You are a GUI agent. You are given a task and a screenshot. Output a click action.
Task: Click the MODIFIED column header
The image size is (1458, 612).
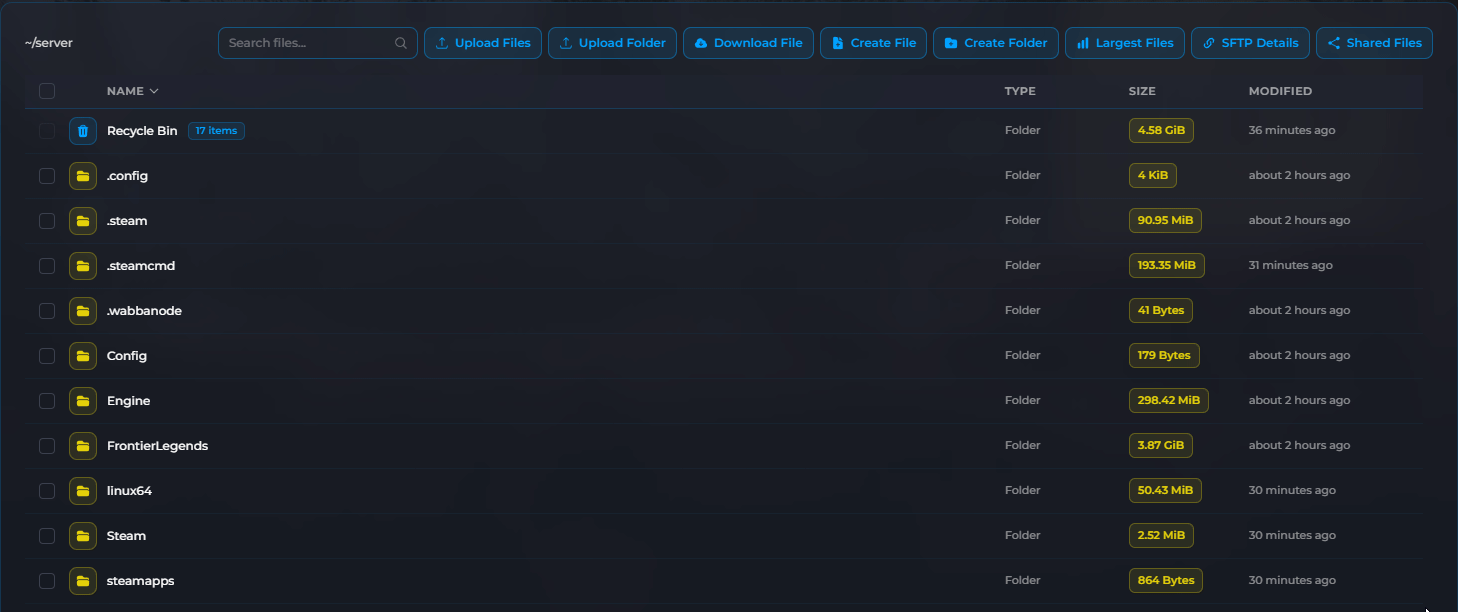pos(1280,91)
